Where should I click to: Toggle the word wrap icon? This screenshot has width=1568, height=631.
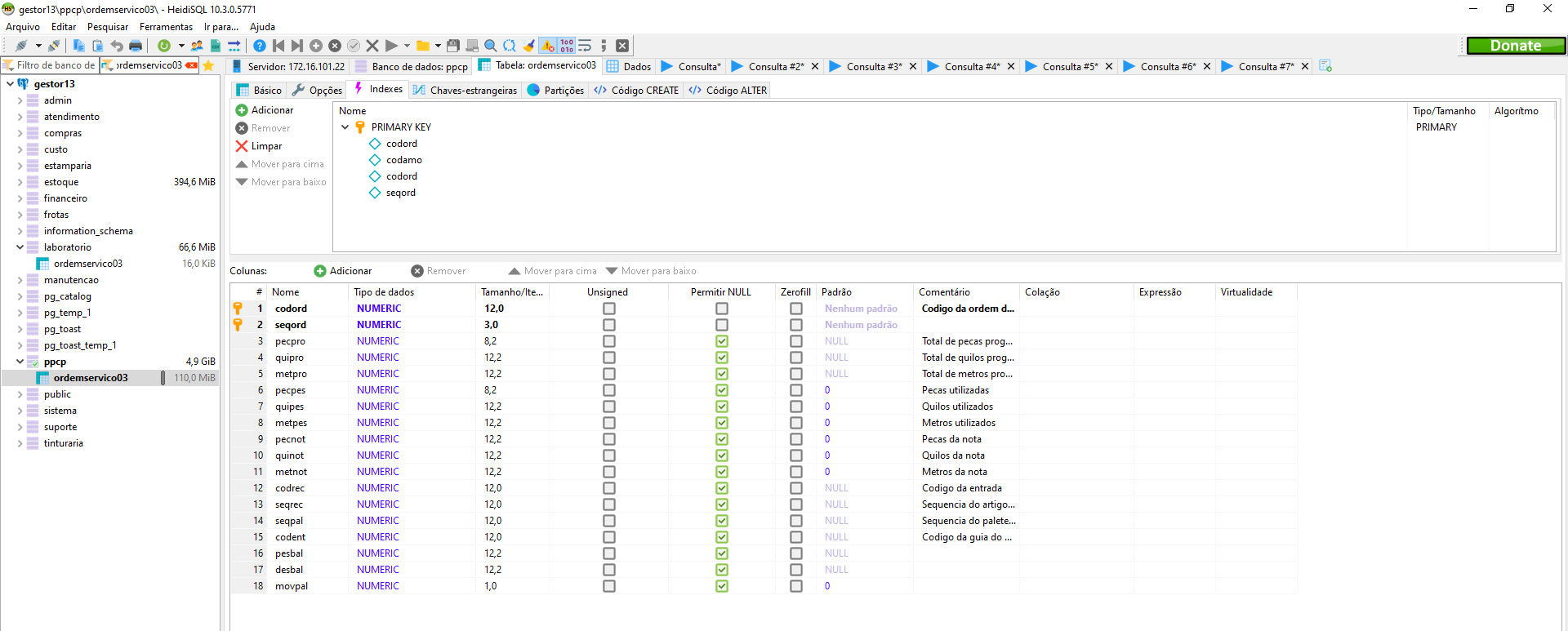click(x=585, y=46)
